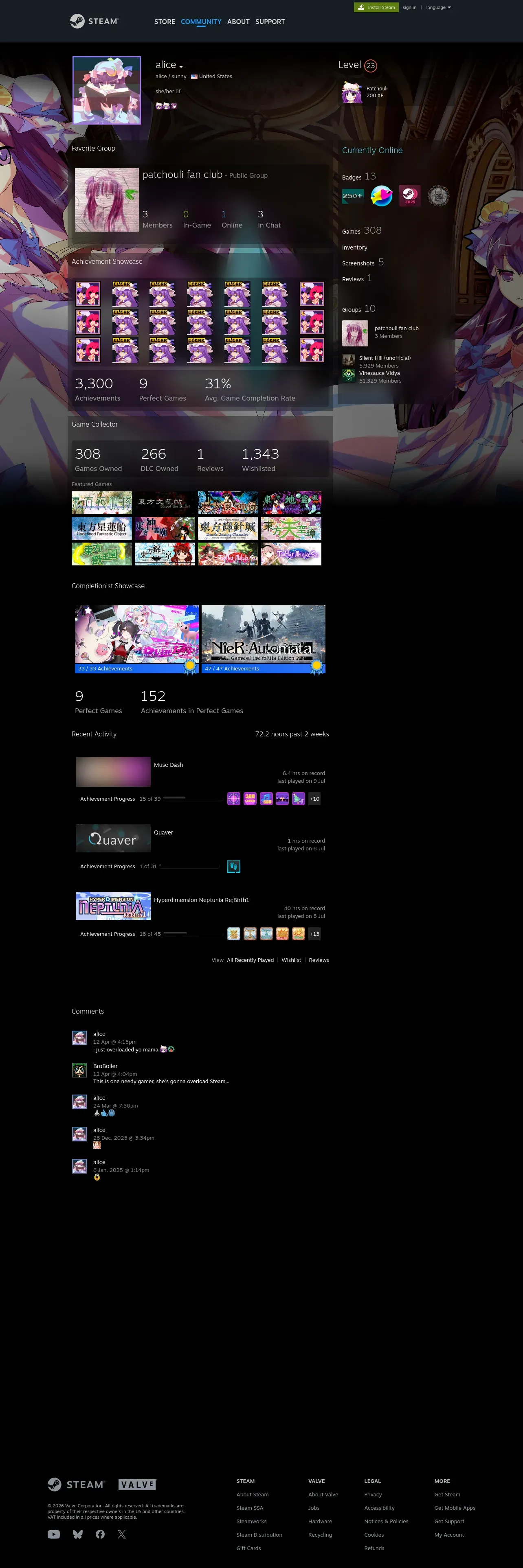The width and height of the screenshot is (523, 1568).
Task: Click BroBoiler's avatar in the comments
Action: click(x=79, y=1070)
